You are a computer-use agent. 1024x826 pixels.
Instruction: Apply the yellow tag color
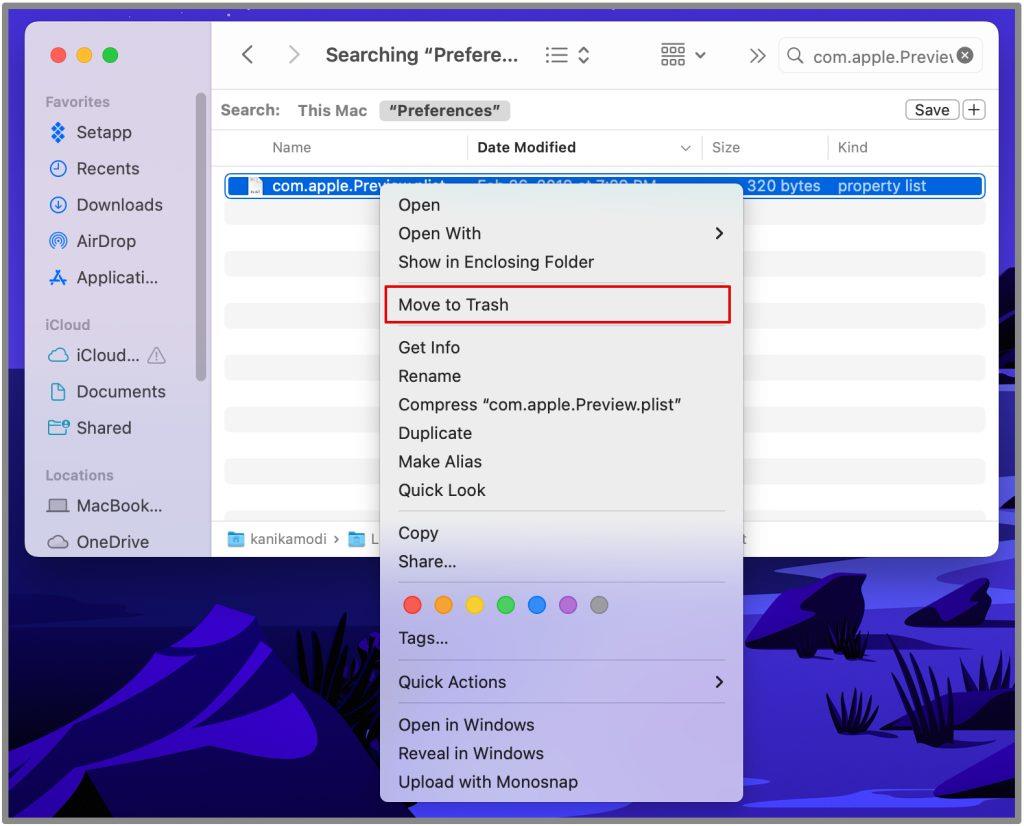[x=475, y=605]
